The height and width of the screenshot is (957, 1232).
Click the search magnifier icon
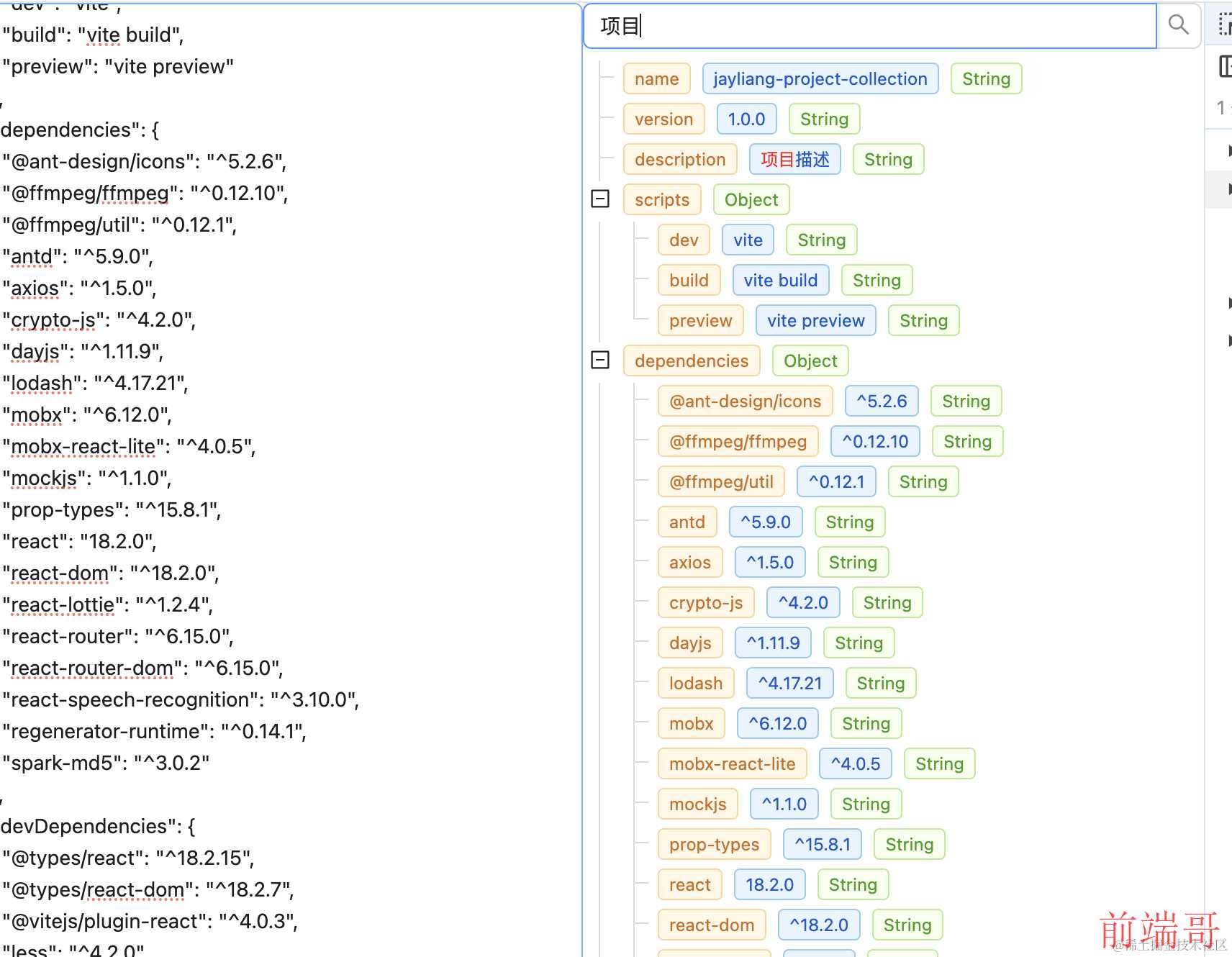click(1178, 25)
